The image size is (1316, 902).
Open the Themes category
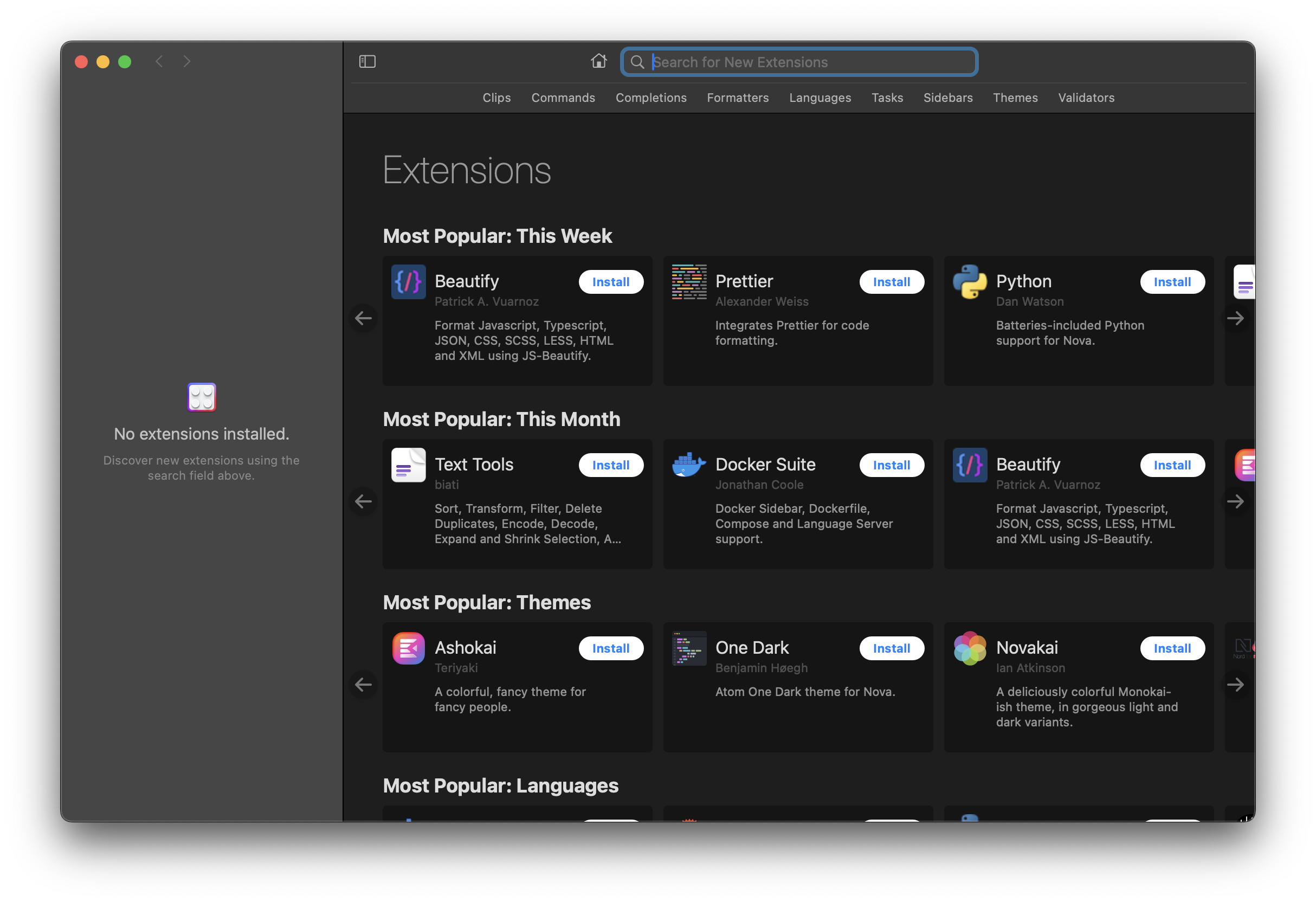pyautogui.click(x=1015, y=98)
